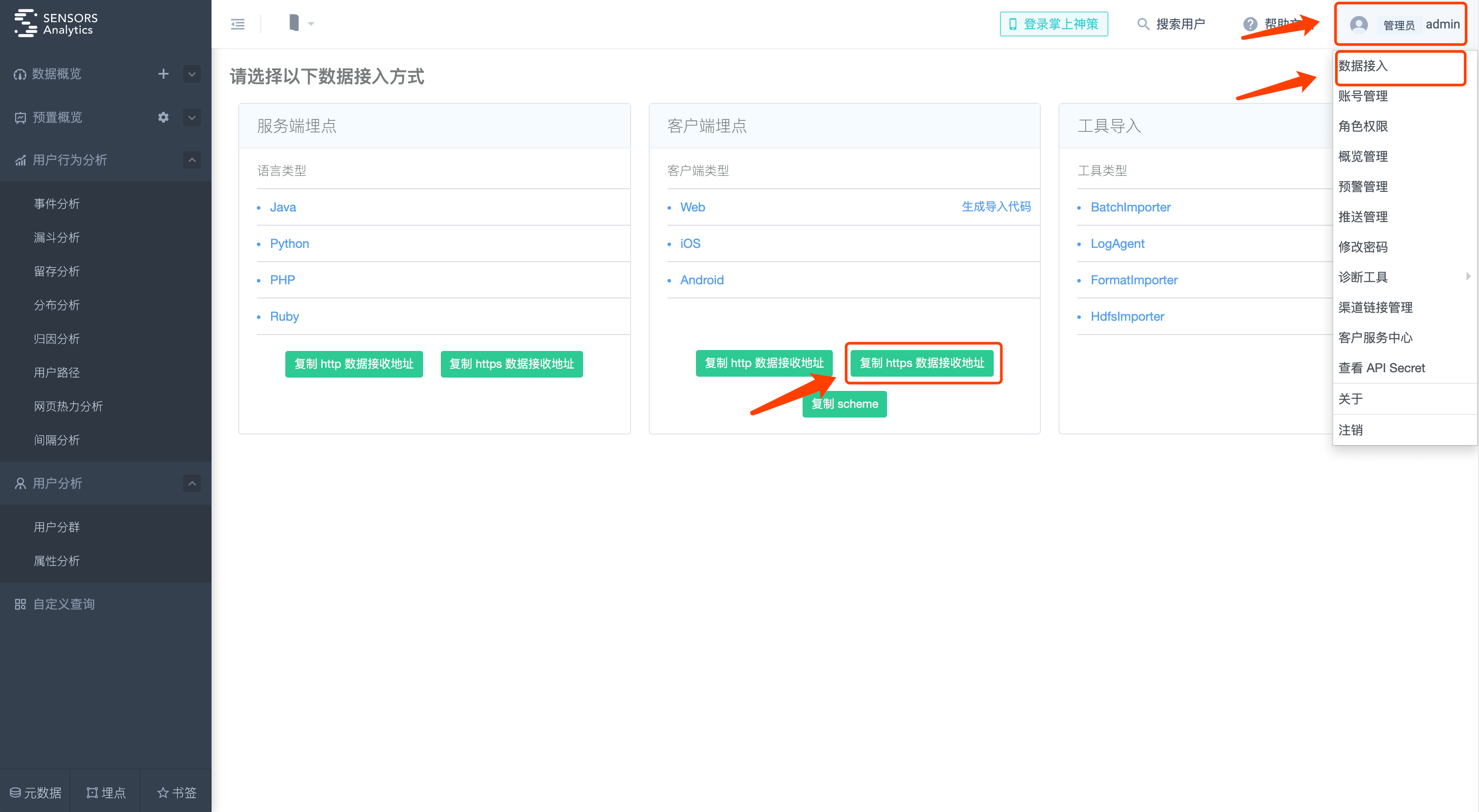Open the Java server SDK link
This screenshot has height=812, width=1479.
click(x=283, y=207)
